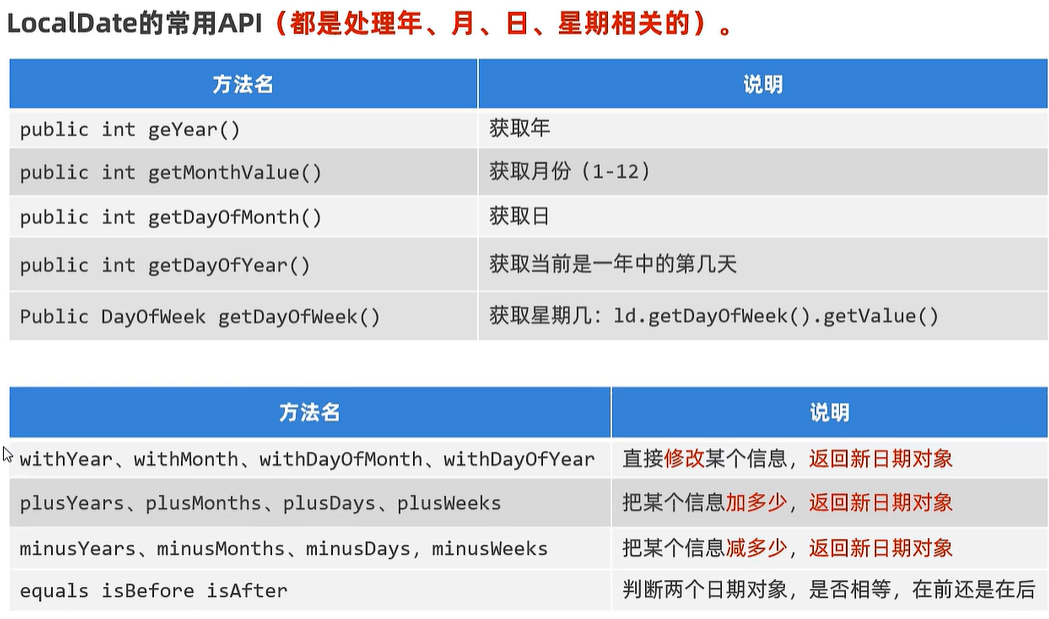Click the geYear() method cell
The image size is (1049, 619).
[130, 130]
